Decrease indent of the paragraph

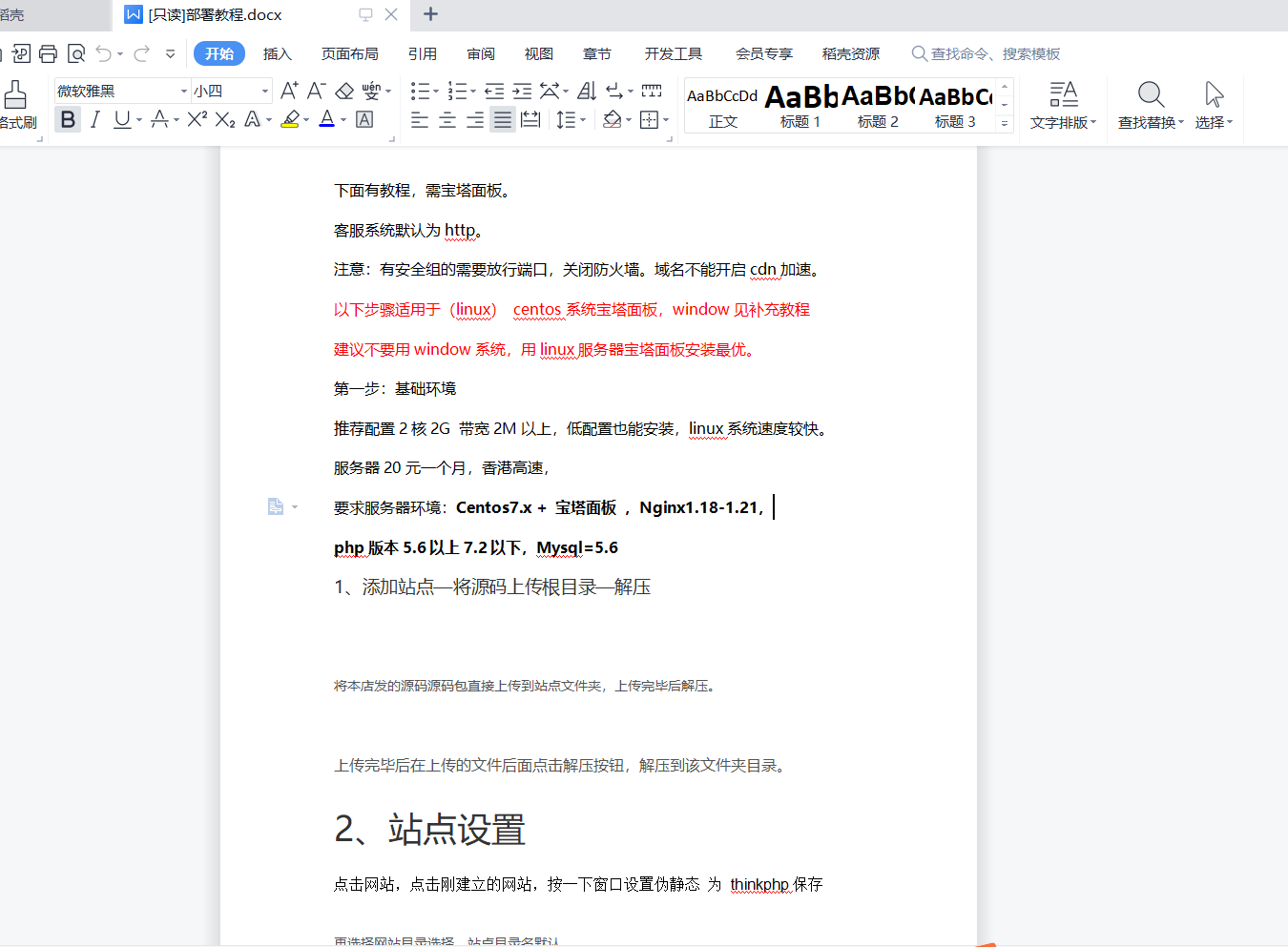click(493, 90)
